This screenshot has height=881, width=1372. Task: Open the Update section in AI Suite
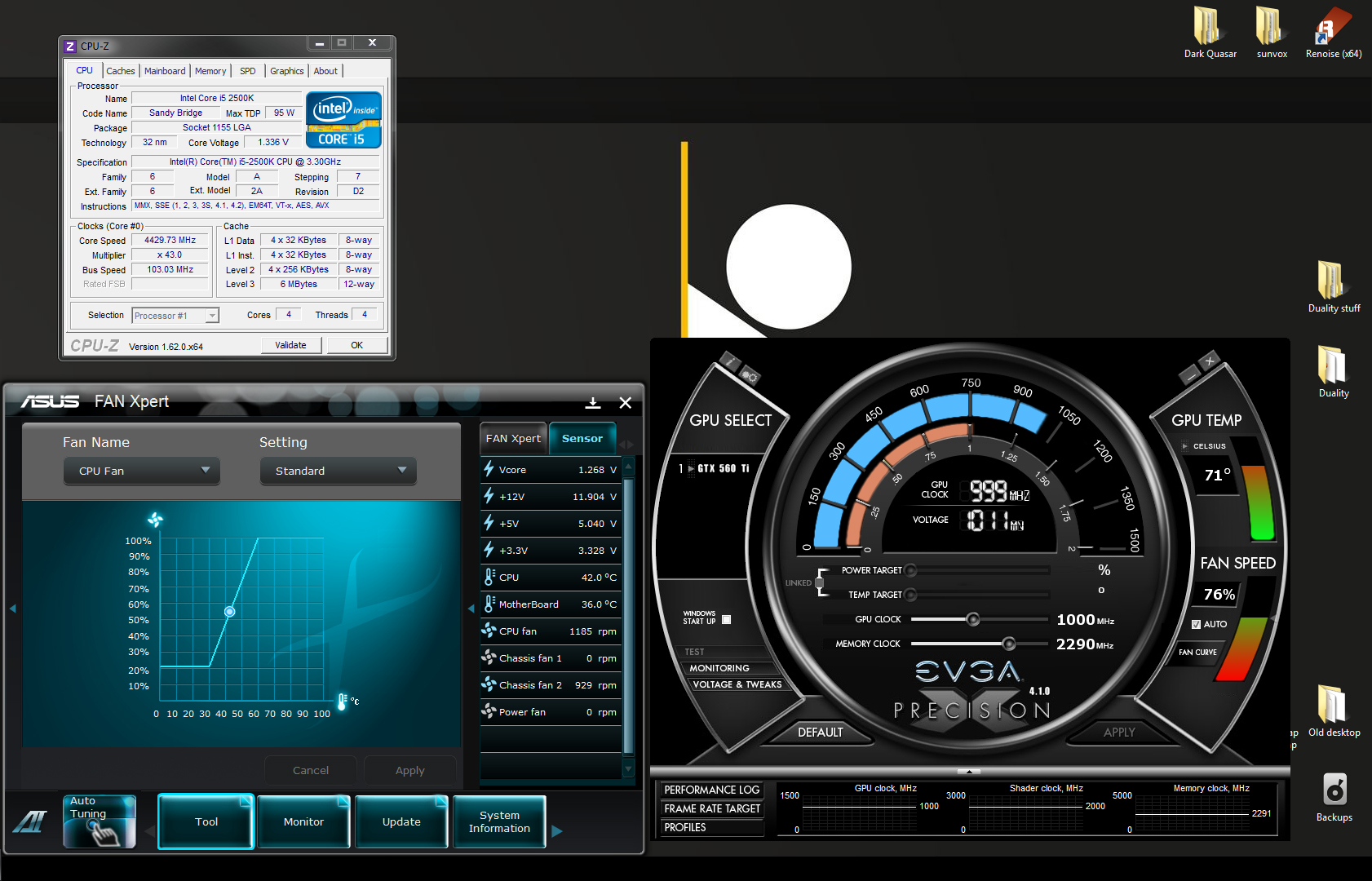click(x=401, y=821)
